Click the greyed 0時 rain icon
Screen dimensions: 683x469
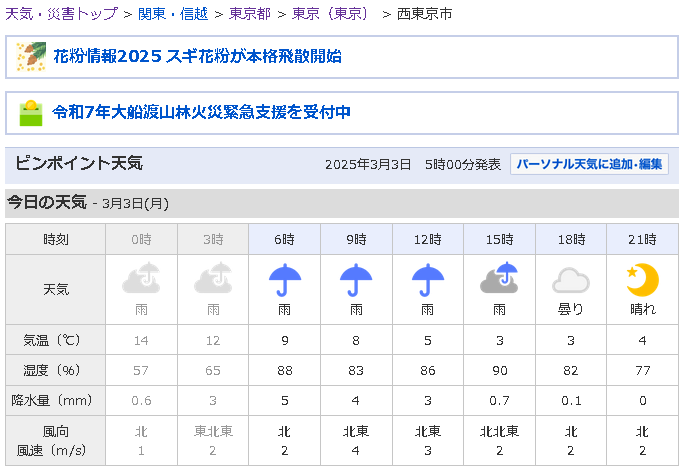pos(142,279)
